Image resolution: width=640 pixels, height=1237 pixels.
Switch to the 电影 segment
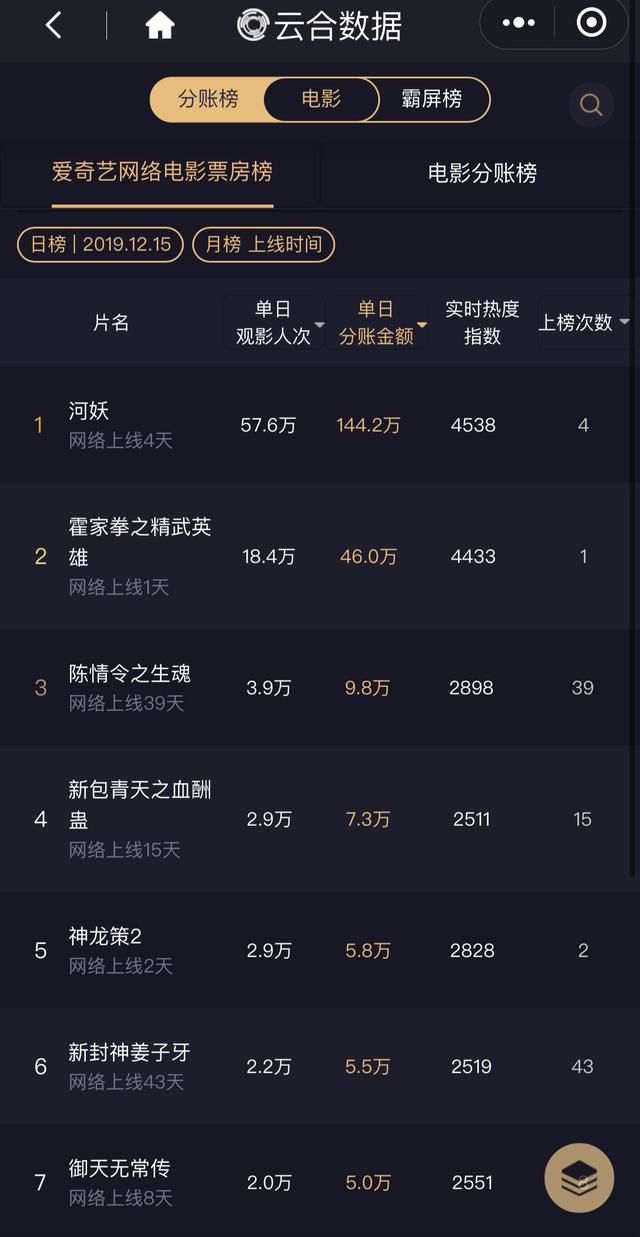click(321, 100)
